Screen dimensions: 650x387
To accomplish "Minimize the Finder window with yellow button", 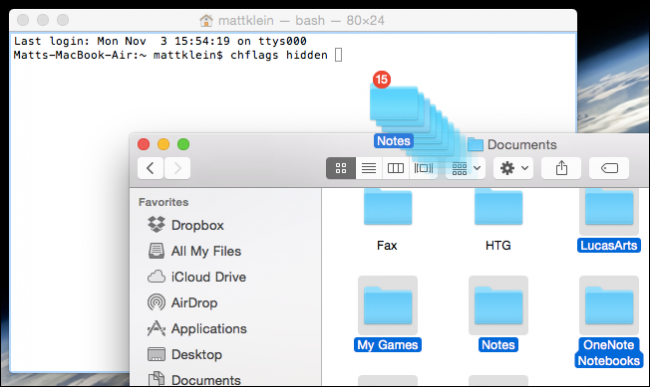I will pos(163,144).
